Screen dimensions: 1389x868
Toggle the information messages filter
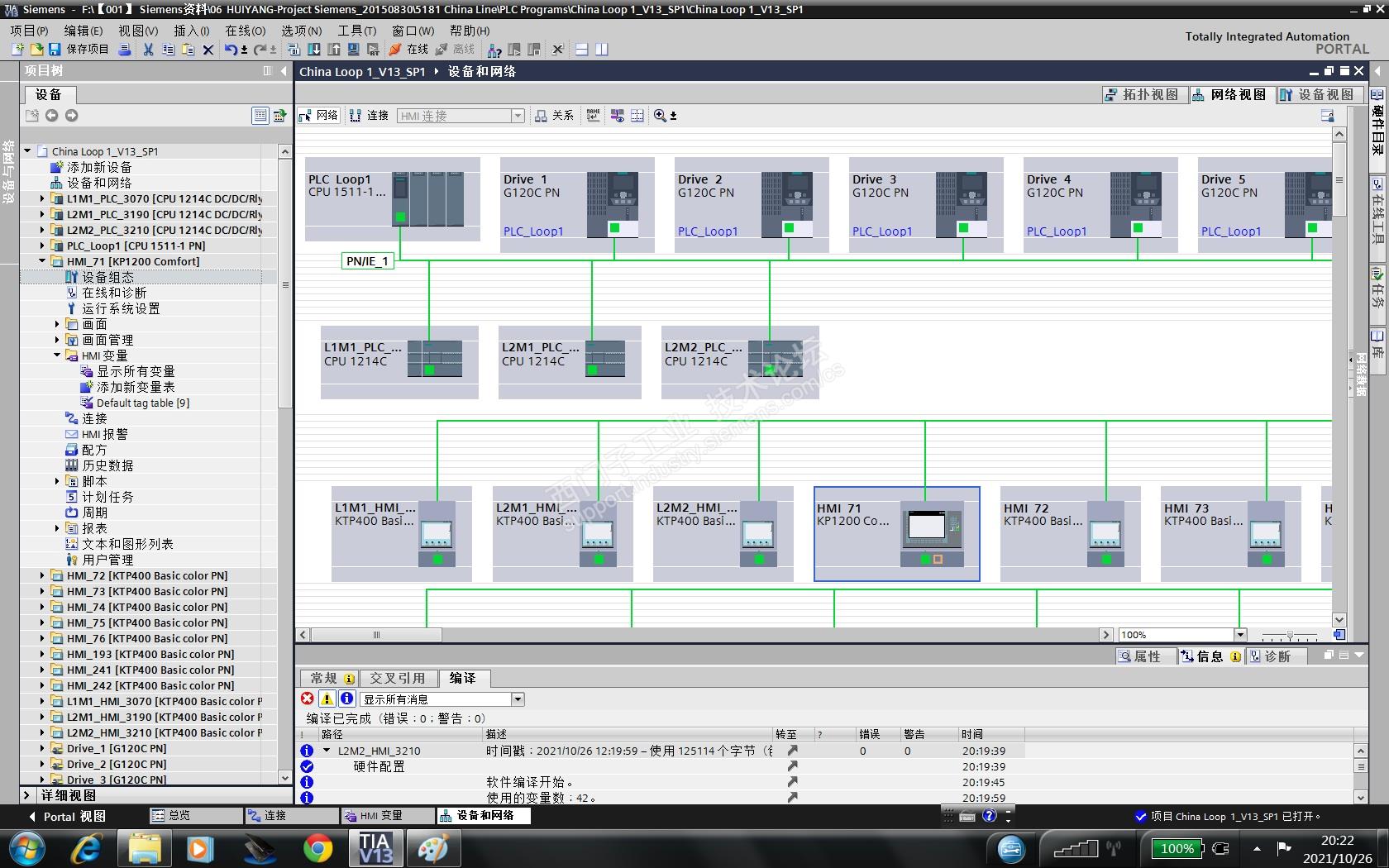click(x=347, y=699)
